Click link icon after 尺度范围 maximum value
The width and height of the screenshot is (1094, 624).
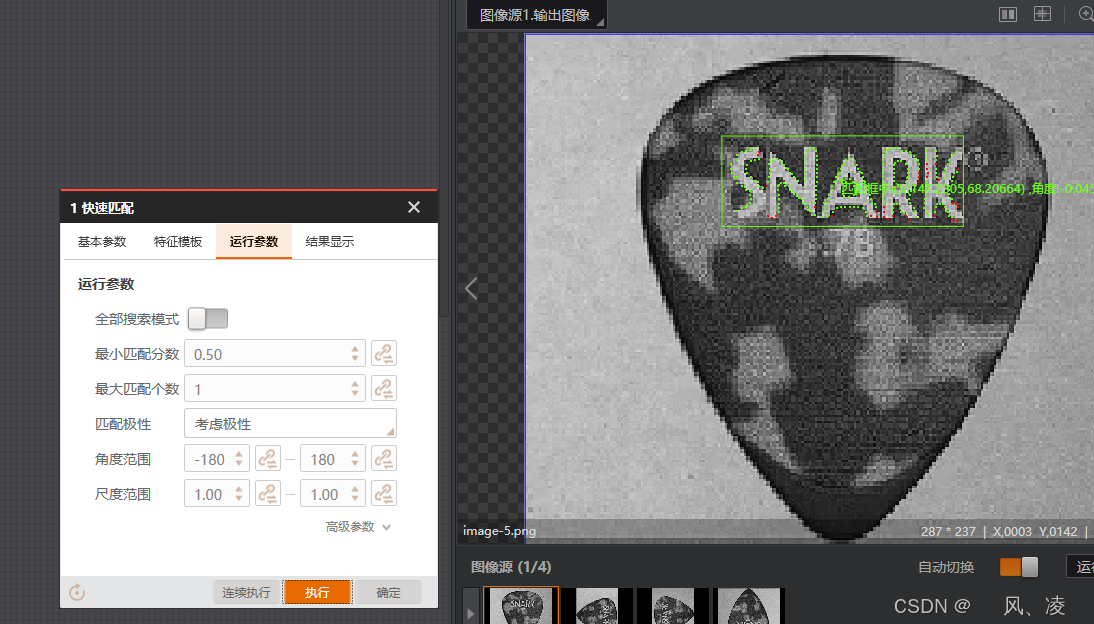point(384,494)
